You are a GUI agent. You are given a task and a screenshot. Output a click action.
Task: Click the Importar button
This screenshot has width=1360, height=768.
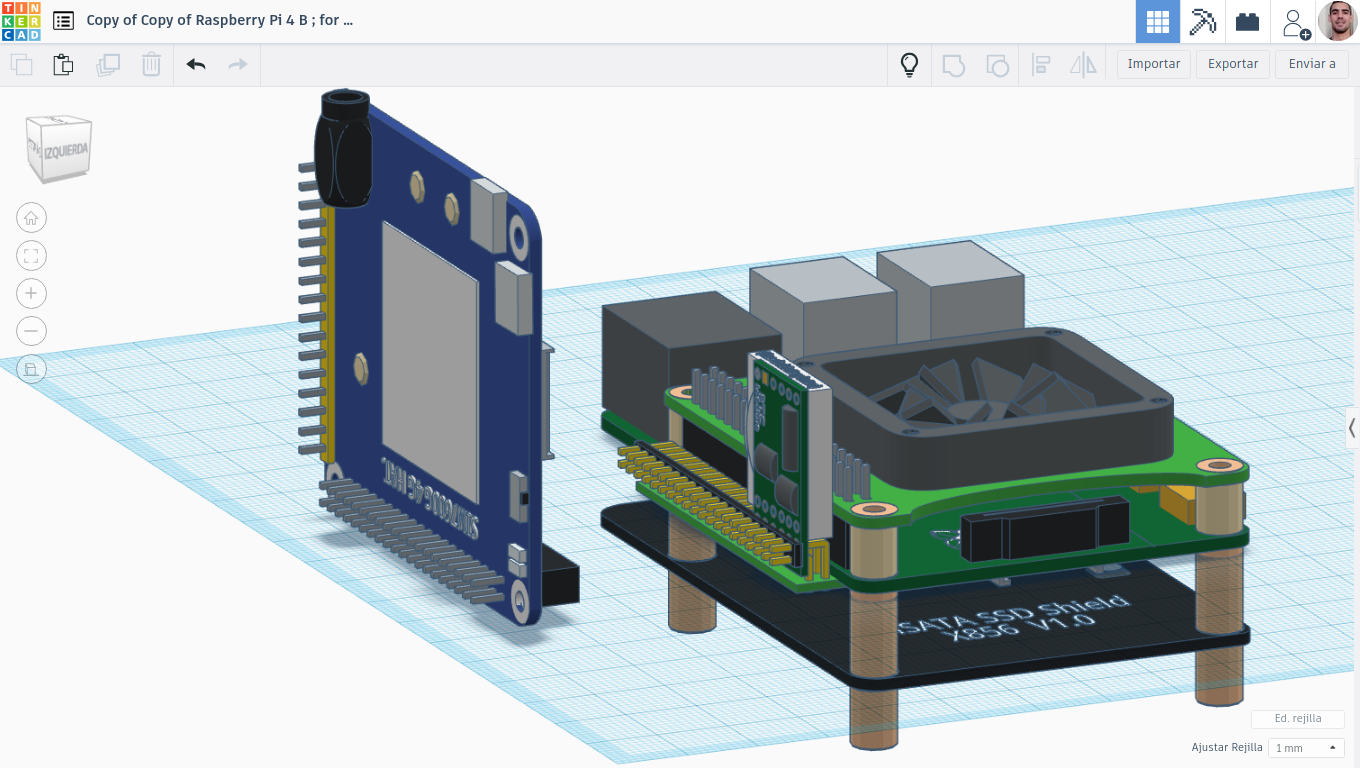(x=1154, y=64)
